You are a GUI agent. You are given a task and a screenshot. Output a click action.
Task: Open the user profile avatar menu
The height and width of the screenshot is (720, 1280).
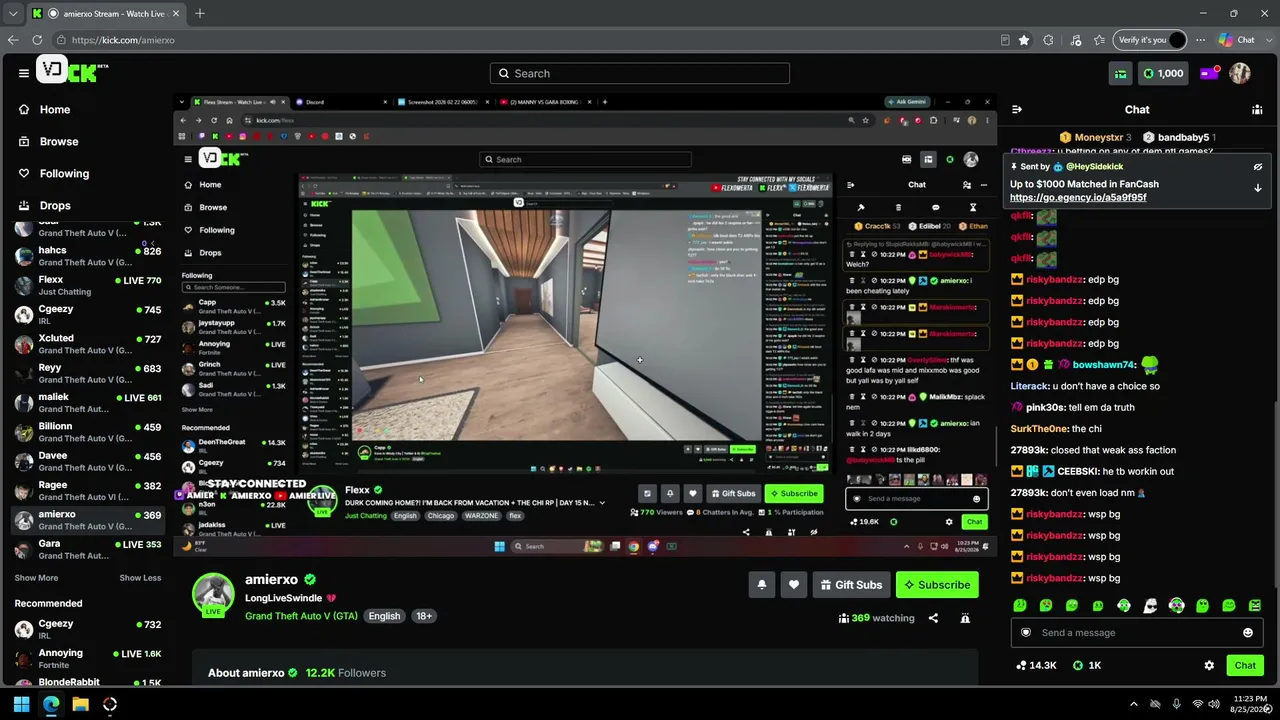point(1240,74)
